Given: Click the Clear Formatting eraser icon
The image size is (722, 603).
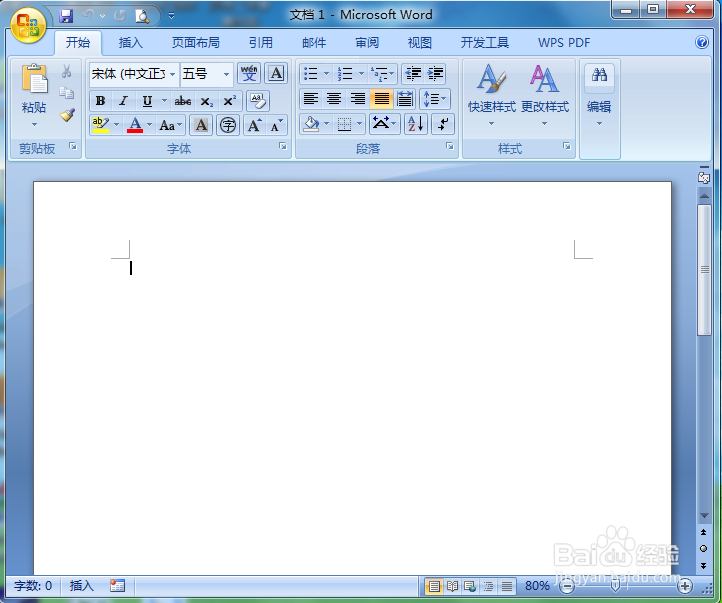Looking at the screenshot, I should pyautogui.click(x=258, y=101).
